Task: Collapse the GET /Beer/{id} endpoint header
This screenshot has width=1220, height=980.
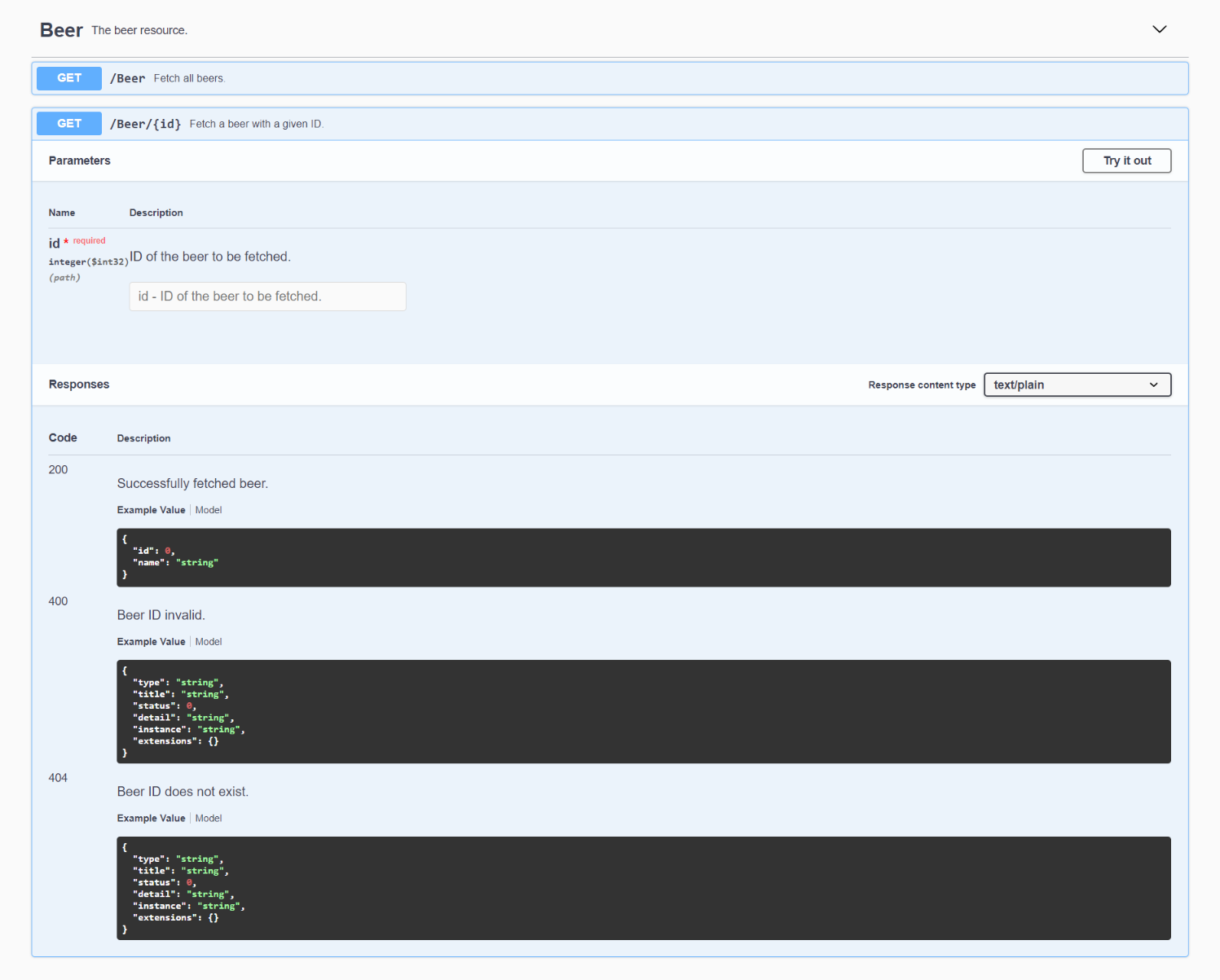Action: (x=610, y=124)
